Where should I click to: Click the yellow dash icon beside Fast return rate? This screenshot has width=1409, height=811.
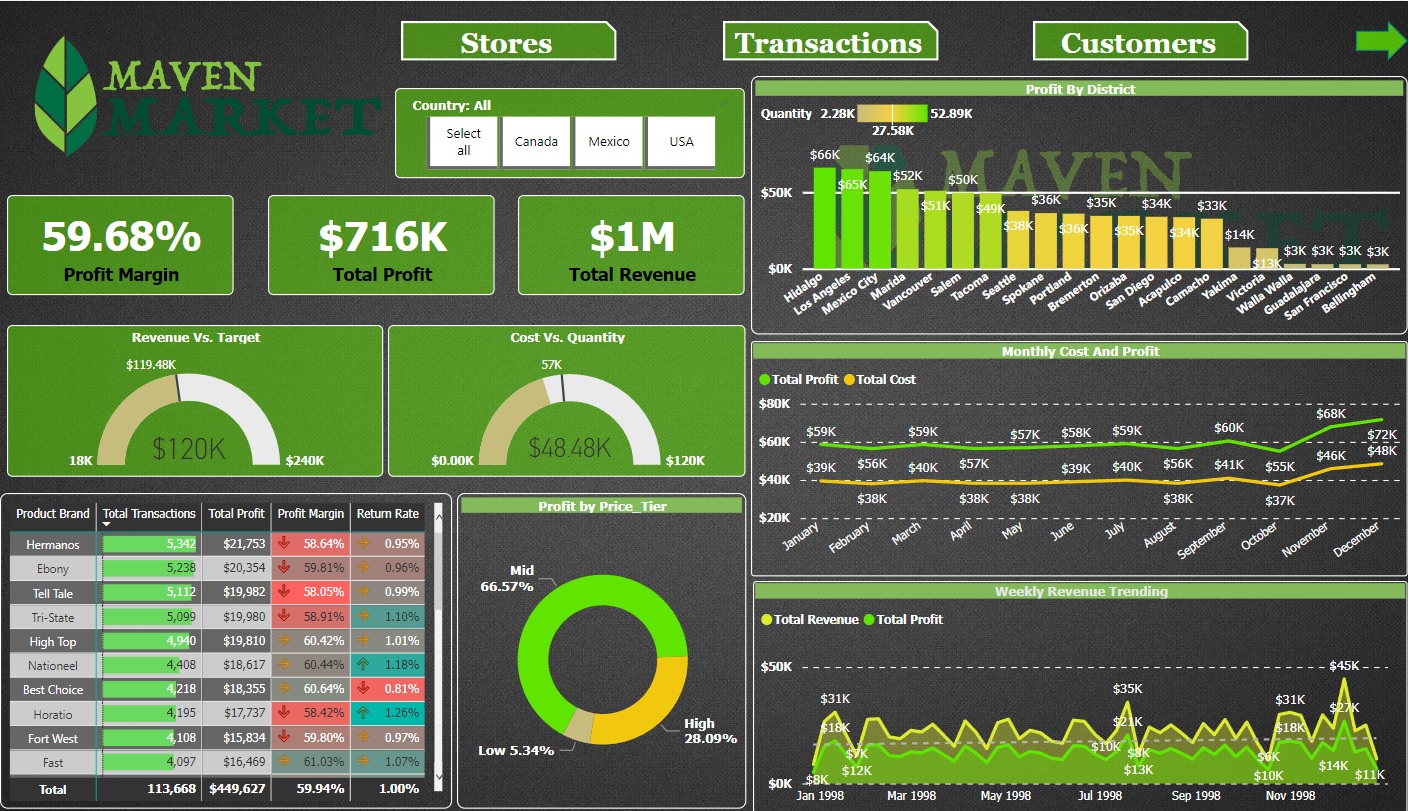[361, 761]
